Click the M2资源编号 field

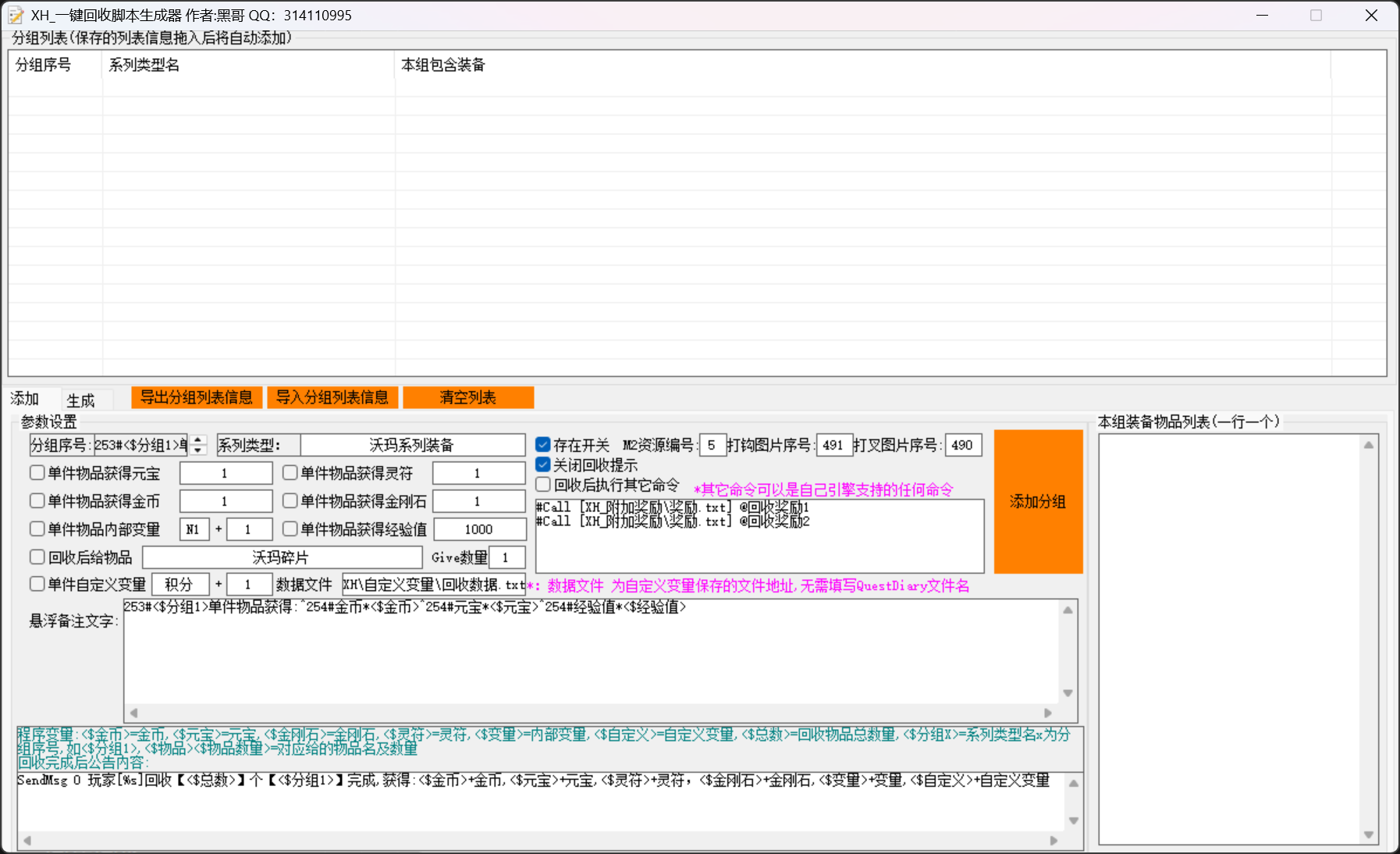tap(712, 445)
